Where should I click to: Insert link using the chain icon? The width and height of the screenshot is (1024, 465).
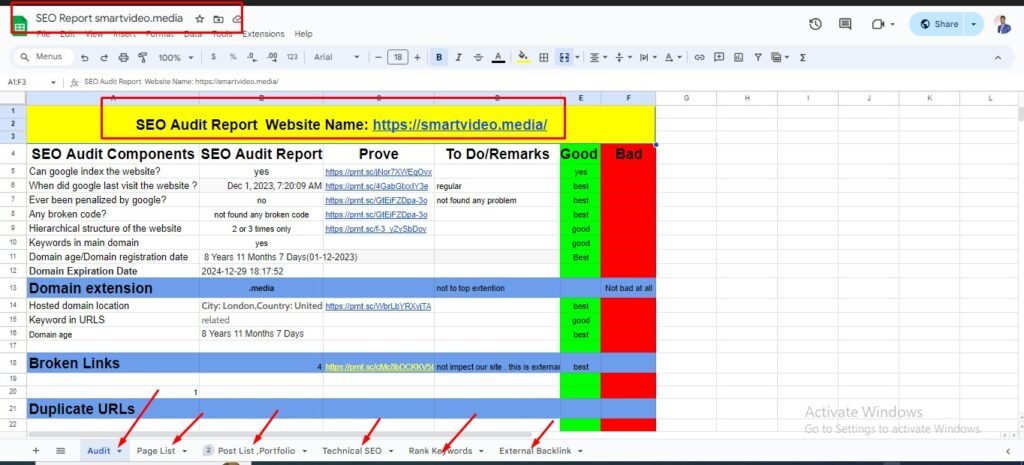[699, 57]
